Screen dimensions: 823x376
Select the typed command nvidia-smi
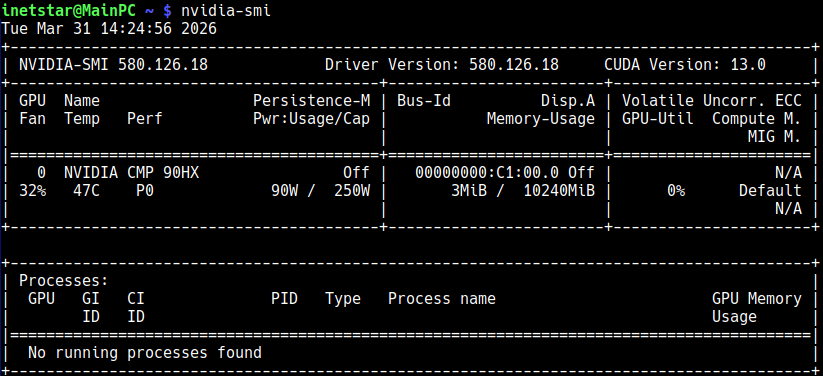(x=226, y=10)
